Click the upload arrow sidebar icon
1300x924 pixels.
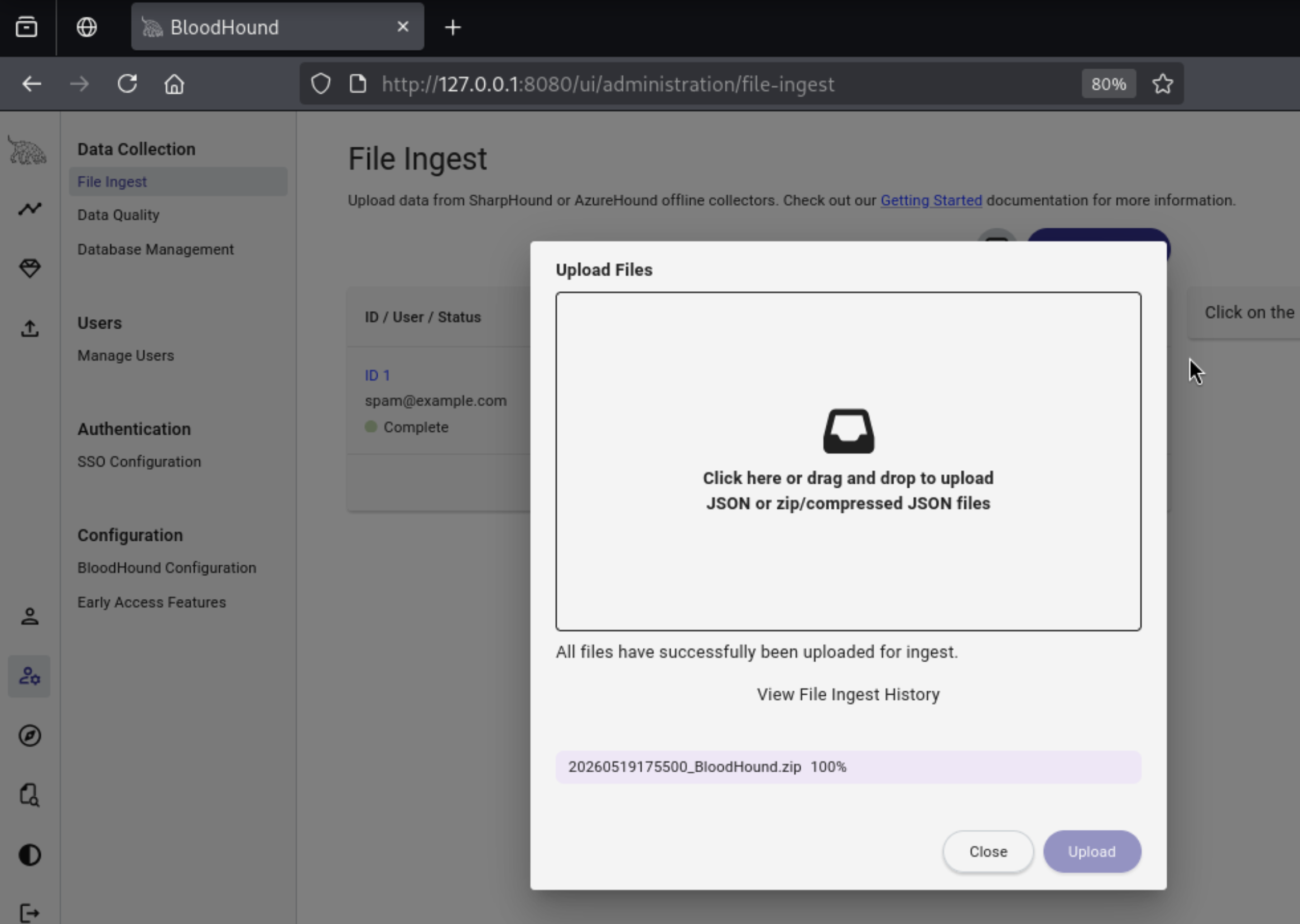point(30,328)
